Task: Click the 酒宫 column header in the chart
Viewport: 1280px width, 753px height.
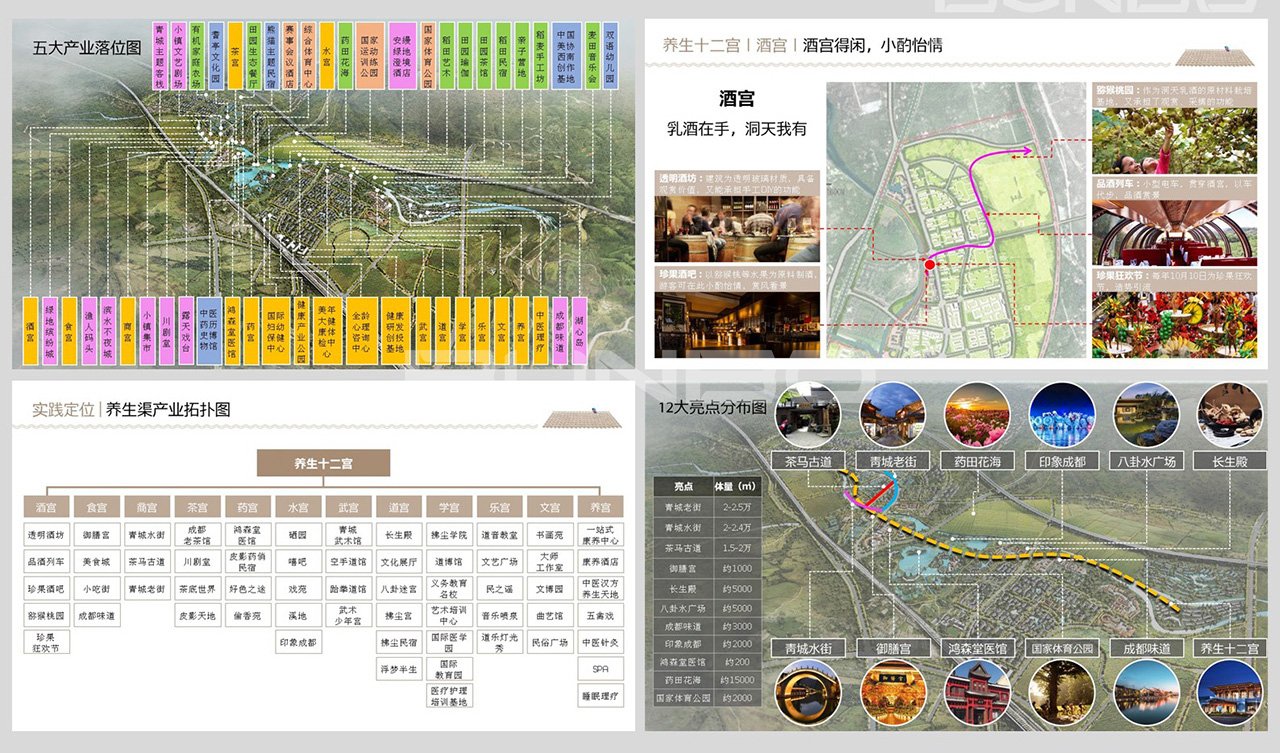Action: pos(47,506)
